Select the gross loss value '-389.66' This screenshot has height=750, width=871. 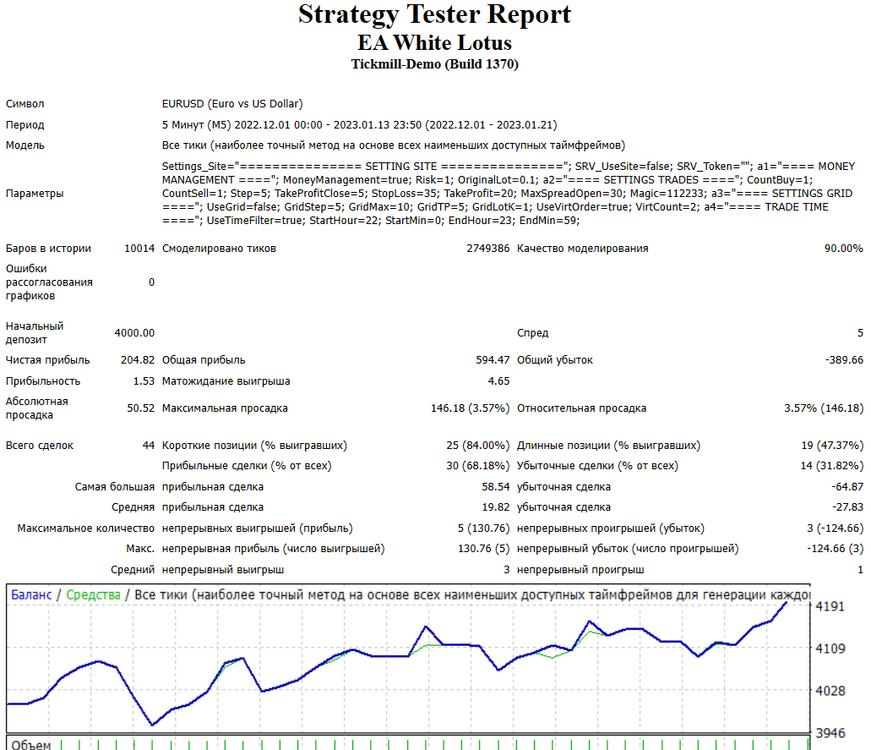pos(844,360)
